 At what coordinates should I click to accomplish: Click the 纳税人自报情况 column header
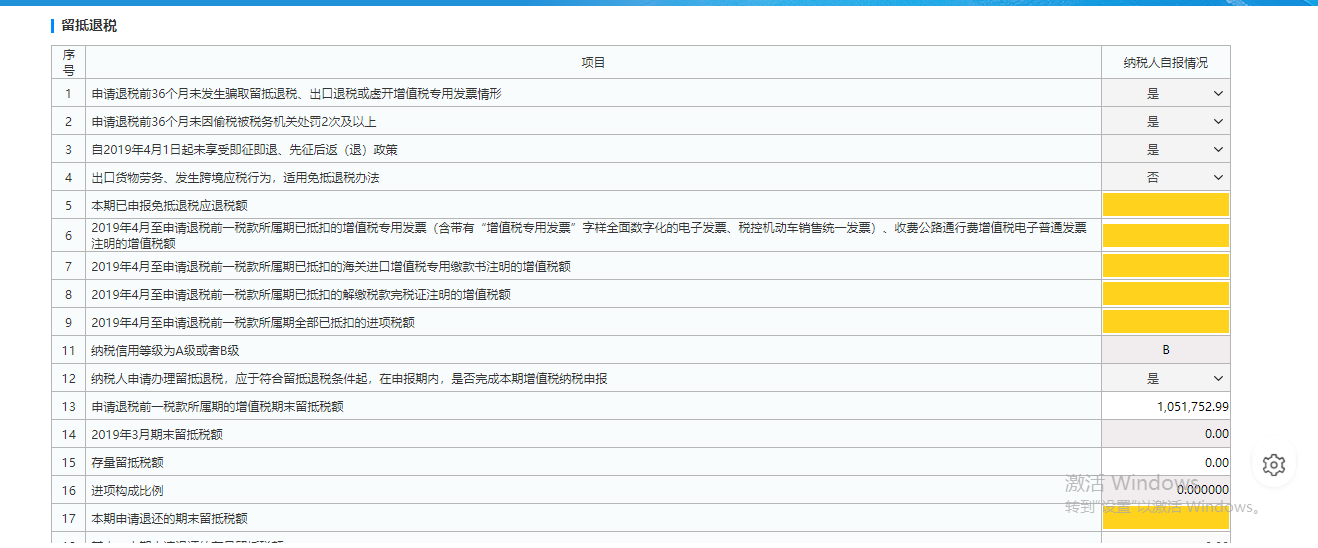pos(1166,63)
